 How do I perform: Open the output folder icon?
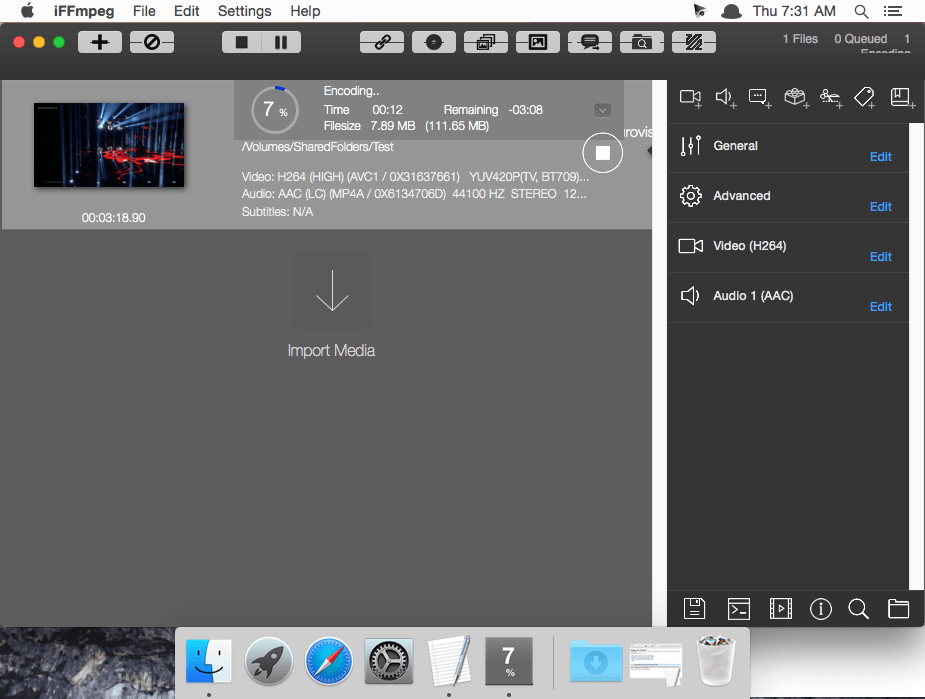coord(898,608)
